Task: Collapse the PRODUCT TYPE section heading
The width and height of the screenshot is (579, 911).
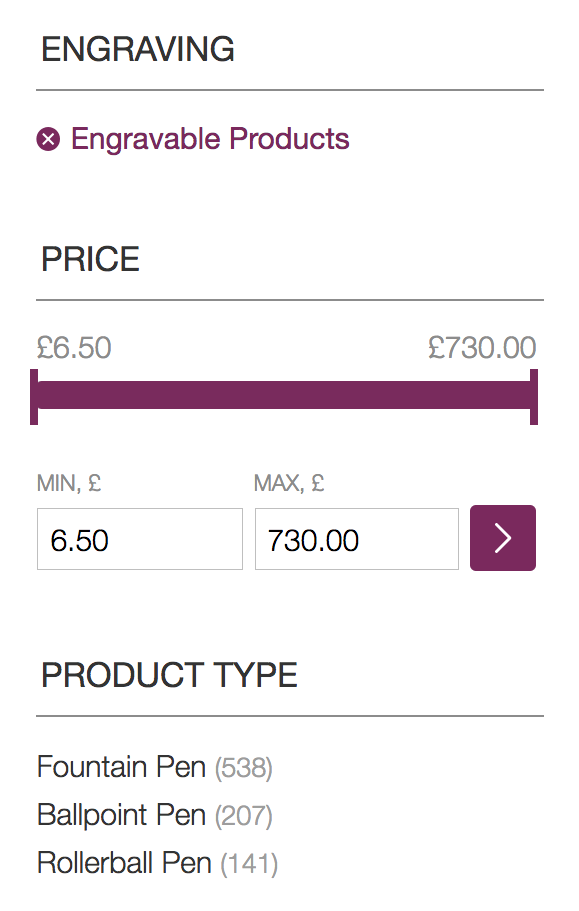Action: point(169,675)
